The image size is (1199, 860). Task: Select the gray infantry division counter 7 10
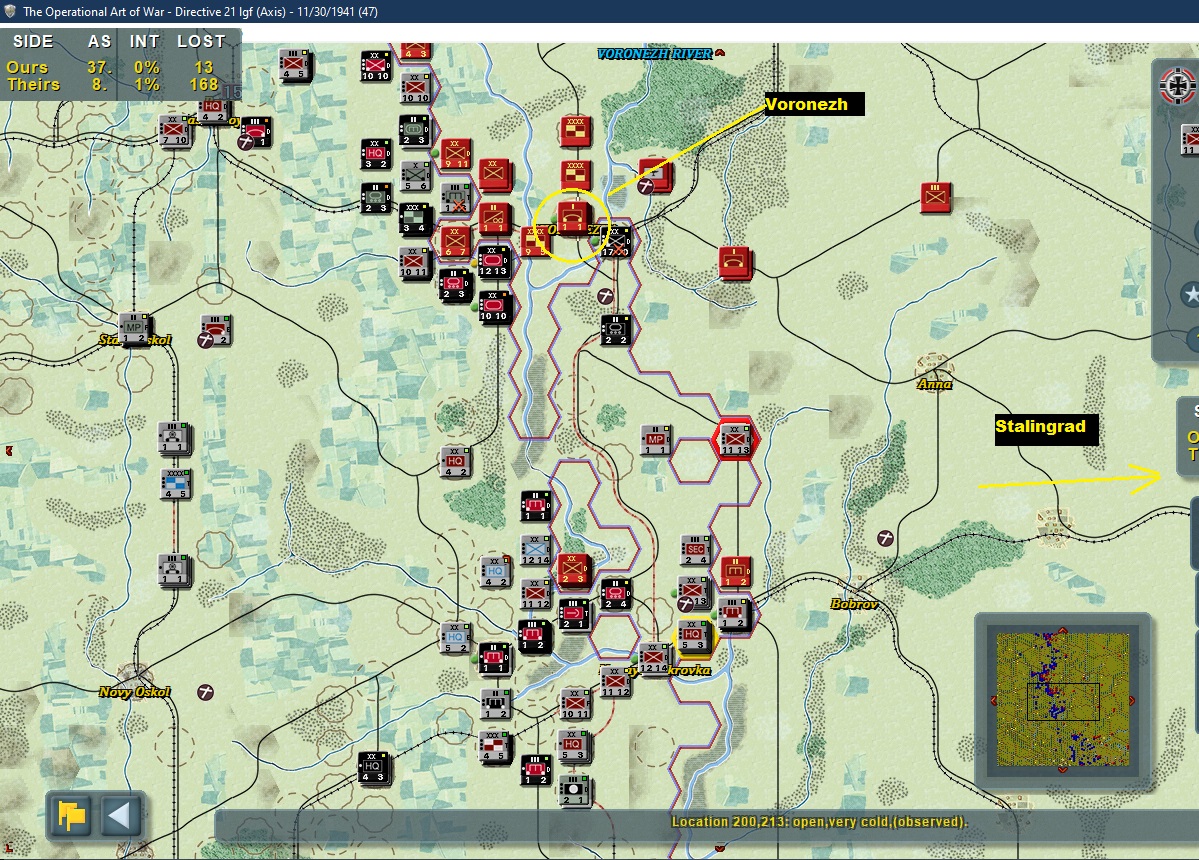click(x=174, y=131)
